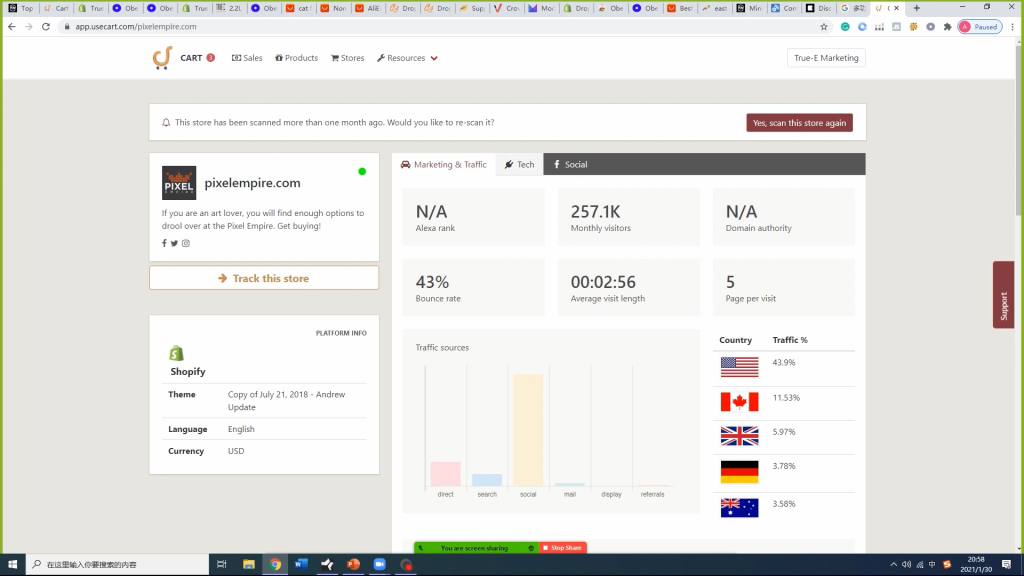
Task: Click the Cart logo icon
Action: click(161, 58)
